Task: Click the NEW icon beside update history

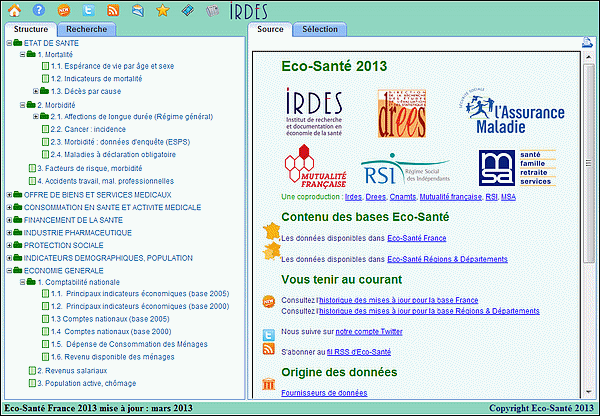Action: tap(269, 301)
